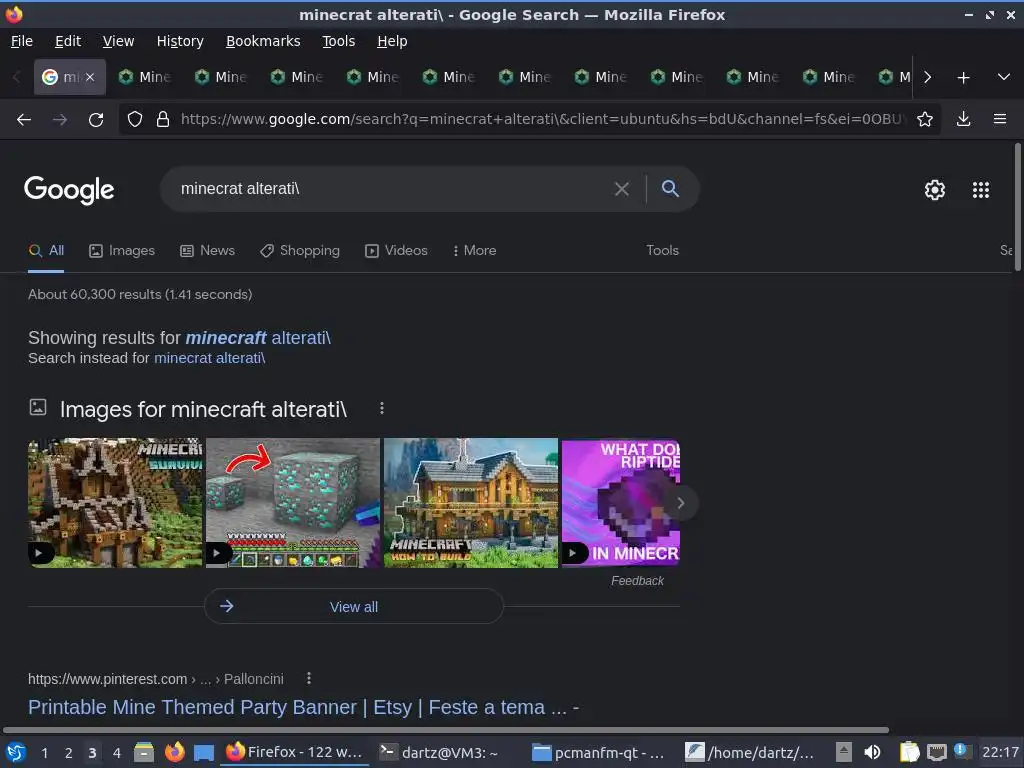The image size is (1024, 768).
Task: Search instead for minecrat alterati\ link
Action: (x=210, y=359)
